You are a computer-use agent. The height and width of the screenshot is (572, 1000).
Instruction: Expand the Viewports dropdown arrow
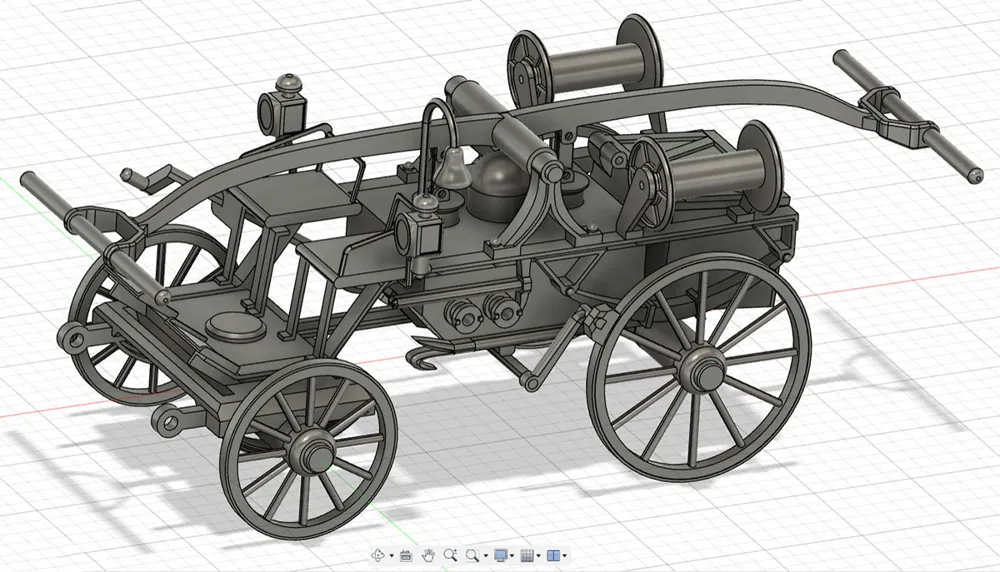(564, 555)
